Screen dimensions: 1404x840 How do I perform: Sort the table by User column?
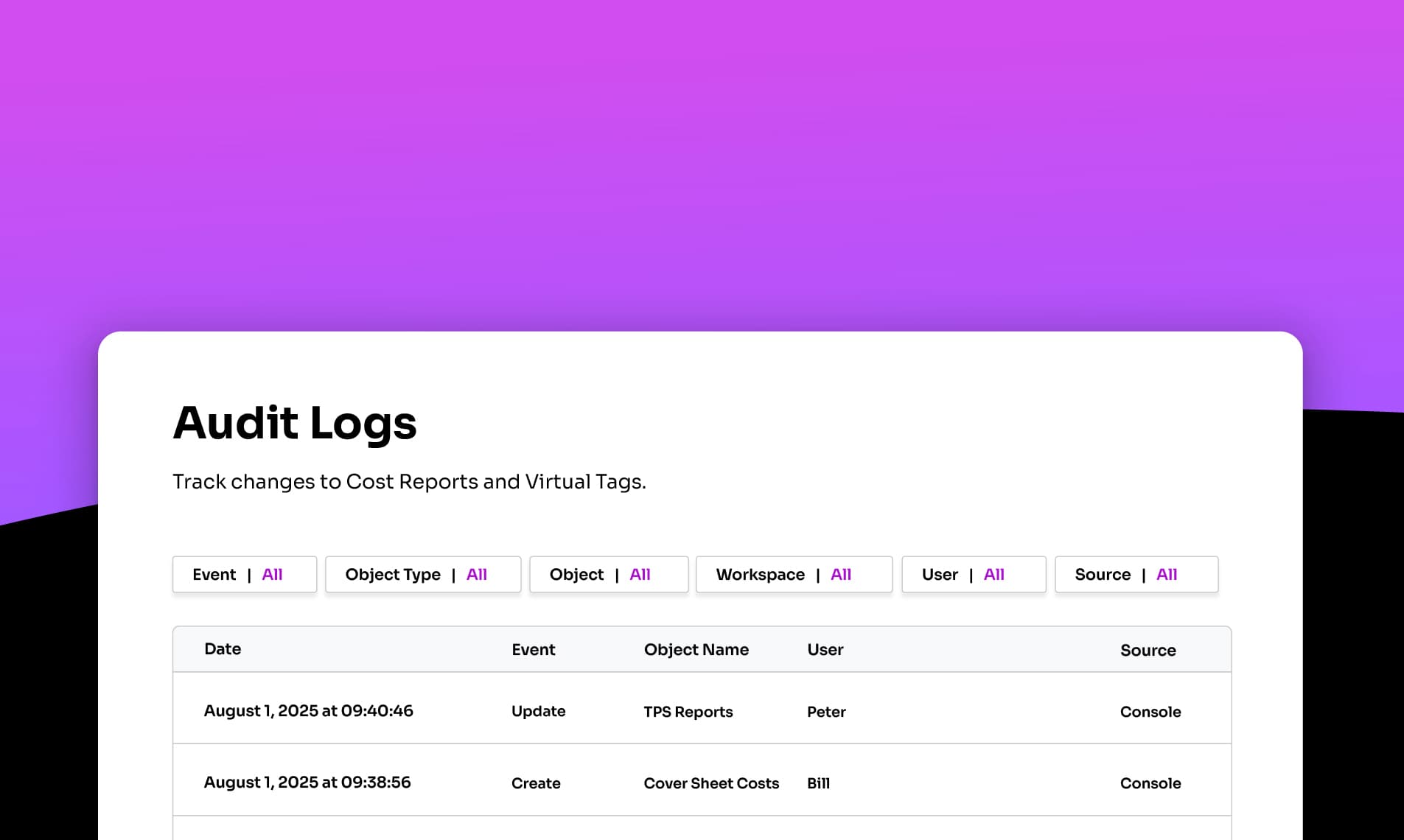pos(825,649)
